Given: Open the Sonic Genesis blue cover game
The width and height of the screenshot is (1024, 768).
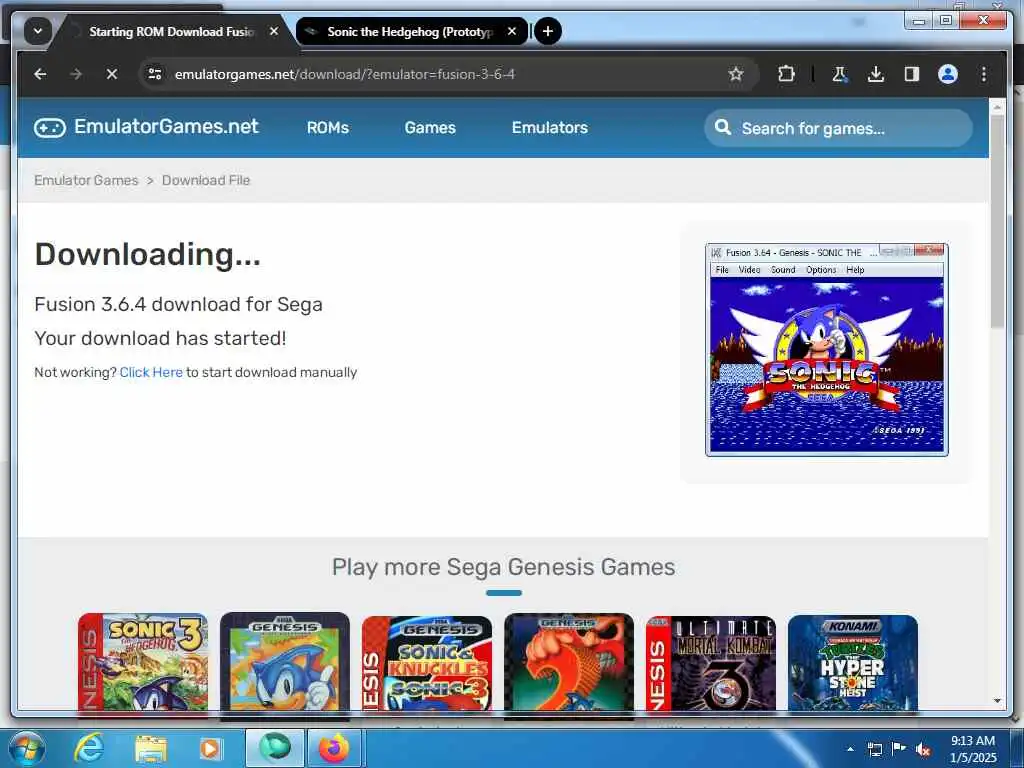Looking at the screenshot, I should [x=285, y=662].
